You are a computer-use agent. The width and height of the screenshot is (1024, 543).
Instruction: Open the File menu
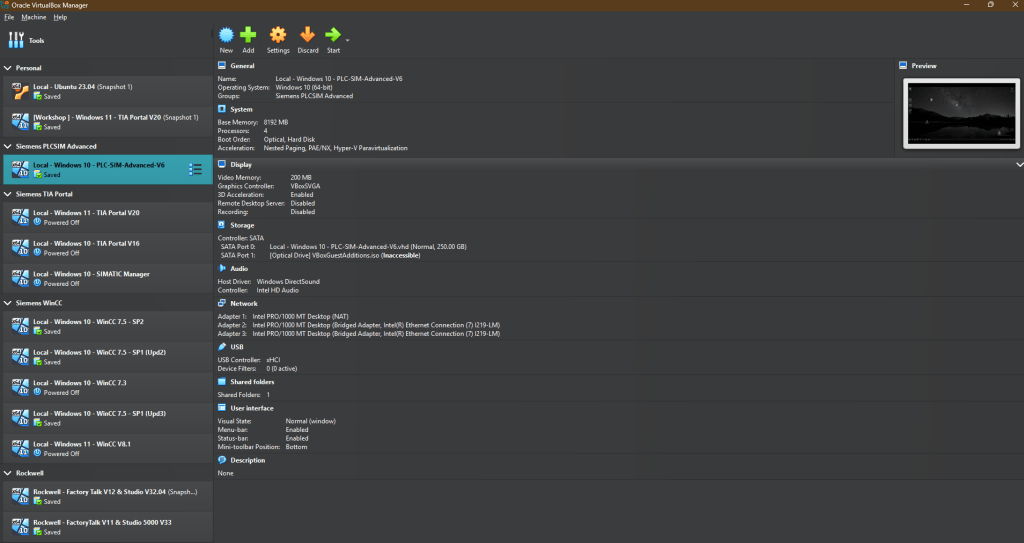pos(8,17)
